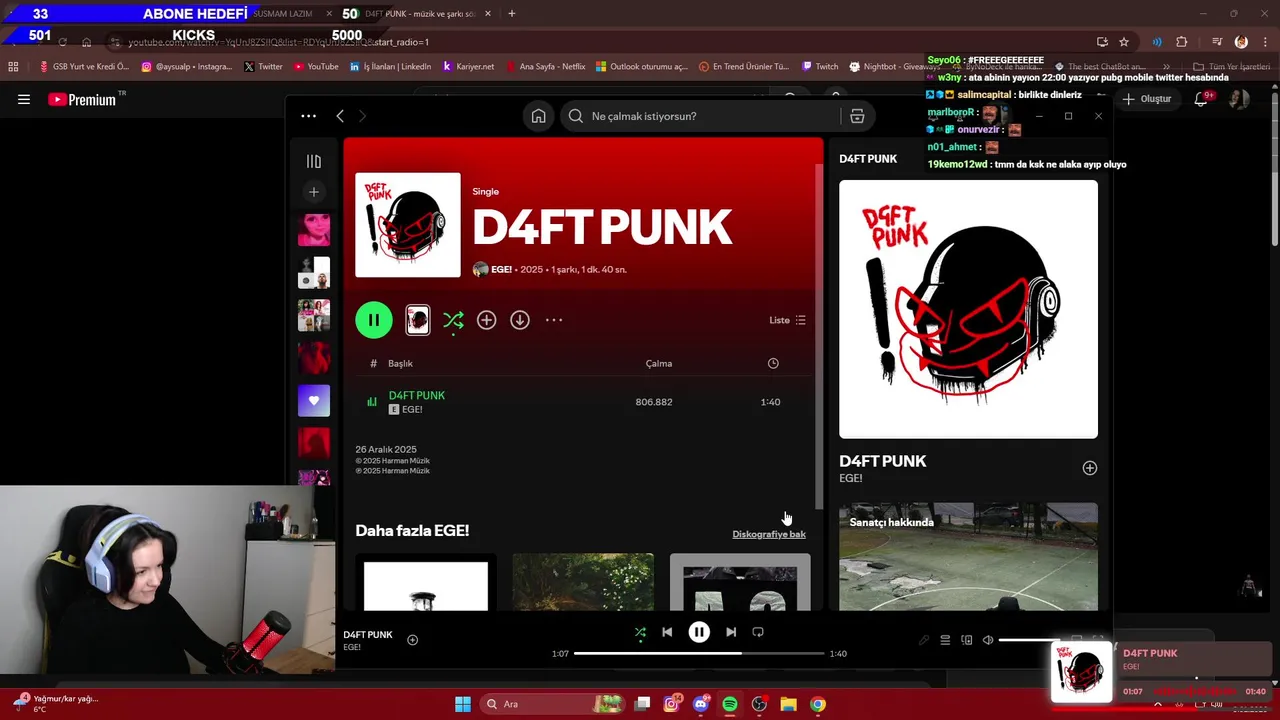
Task: Toggle shuffle in bottom player bar
Action: click(x=640, y=632)
